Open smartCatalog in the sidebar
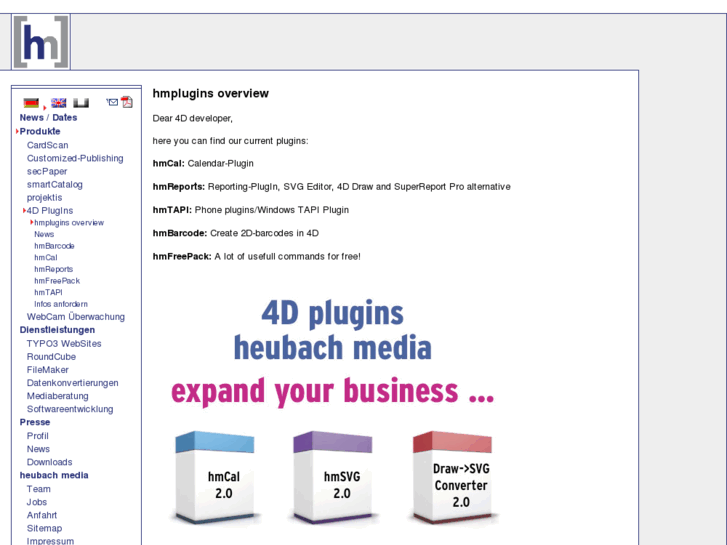The height and width of the screenshot is (545, 727). pyautogui.click(x=55, y=184)
